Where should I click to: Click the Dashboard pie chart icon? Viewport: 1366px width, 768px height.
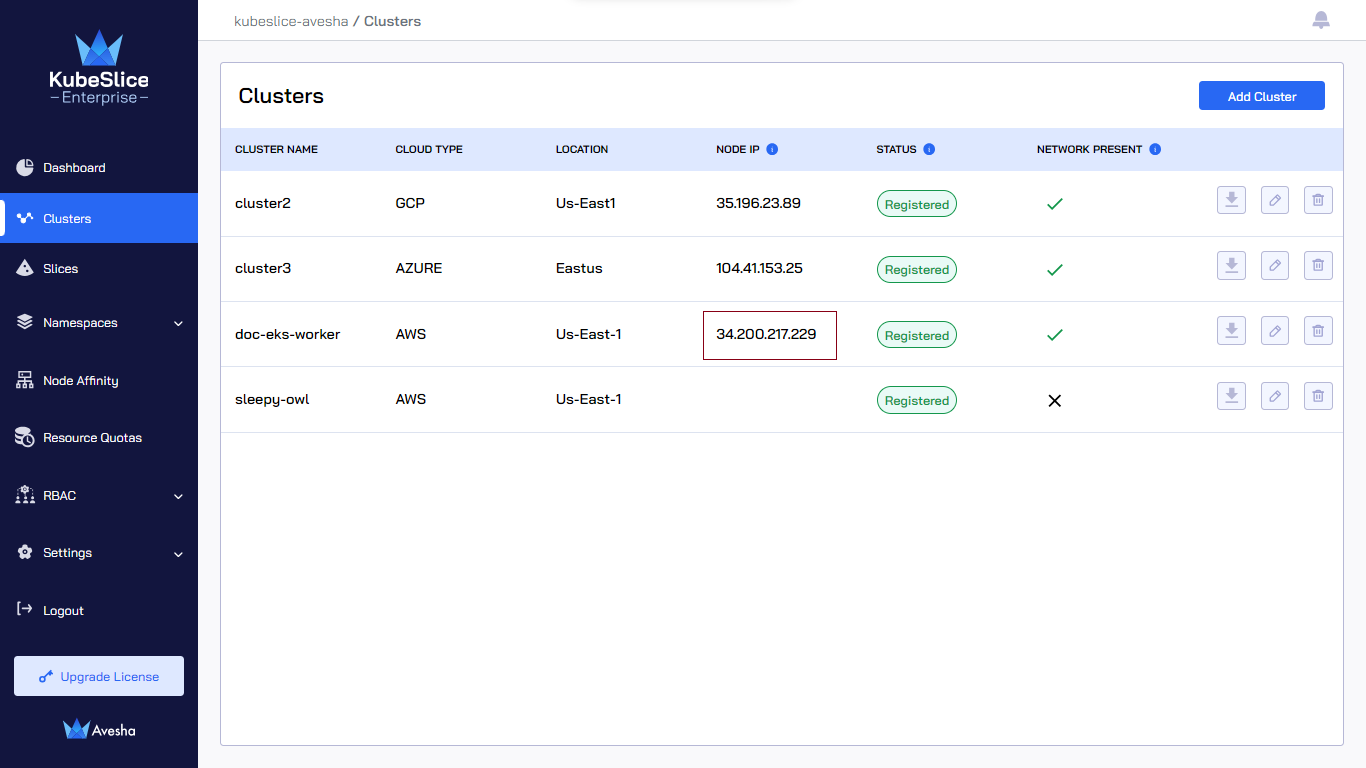click(x=25, y=167)
